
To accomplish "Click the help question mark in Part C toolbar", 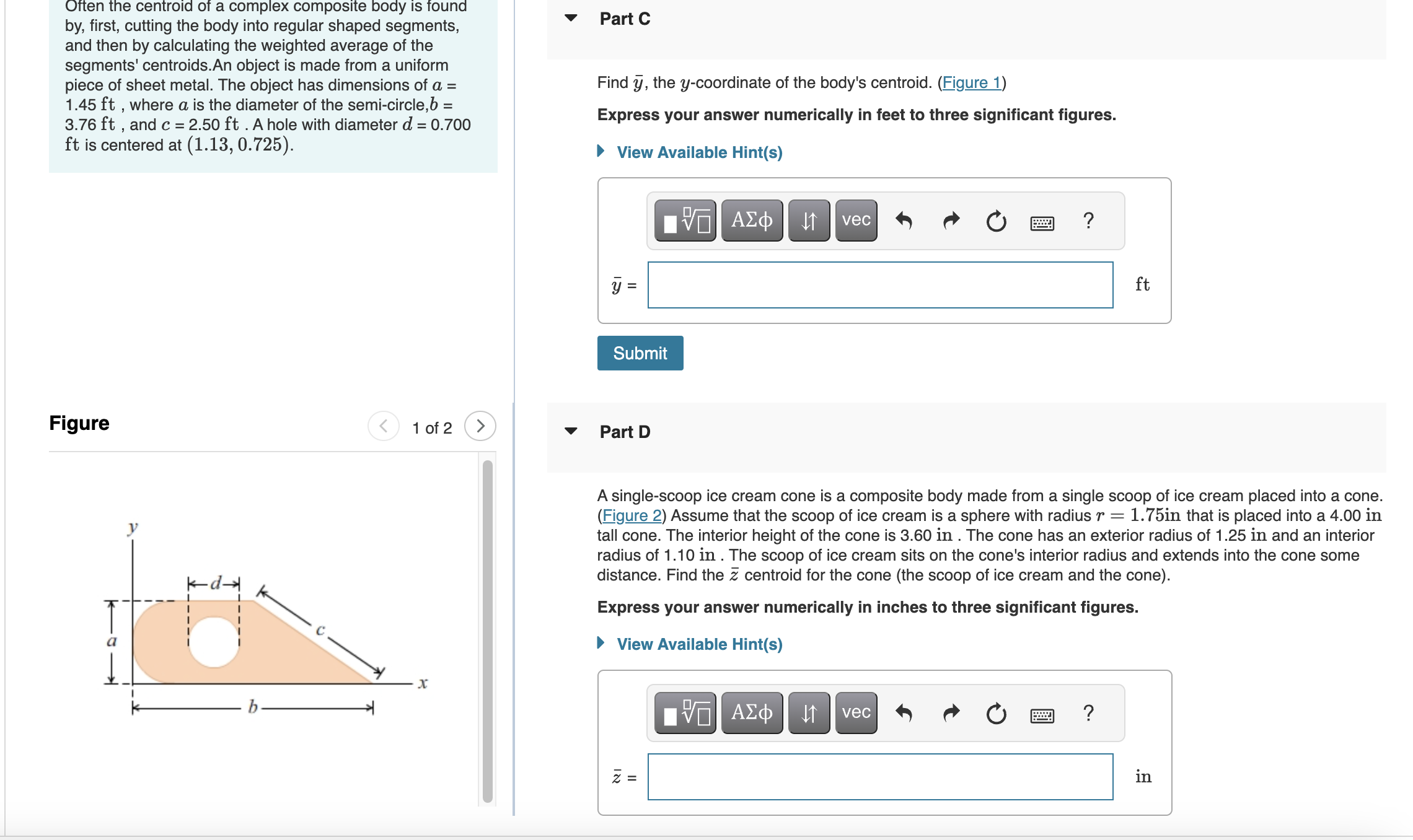I will (x=1089, y=221).
